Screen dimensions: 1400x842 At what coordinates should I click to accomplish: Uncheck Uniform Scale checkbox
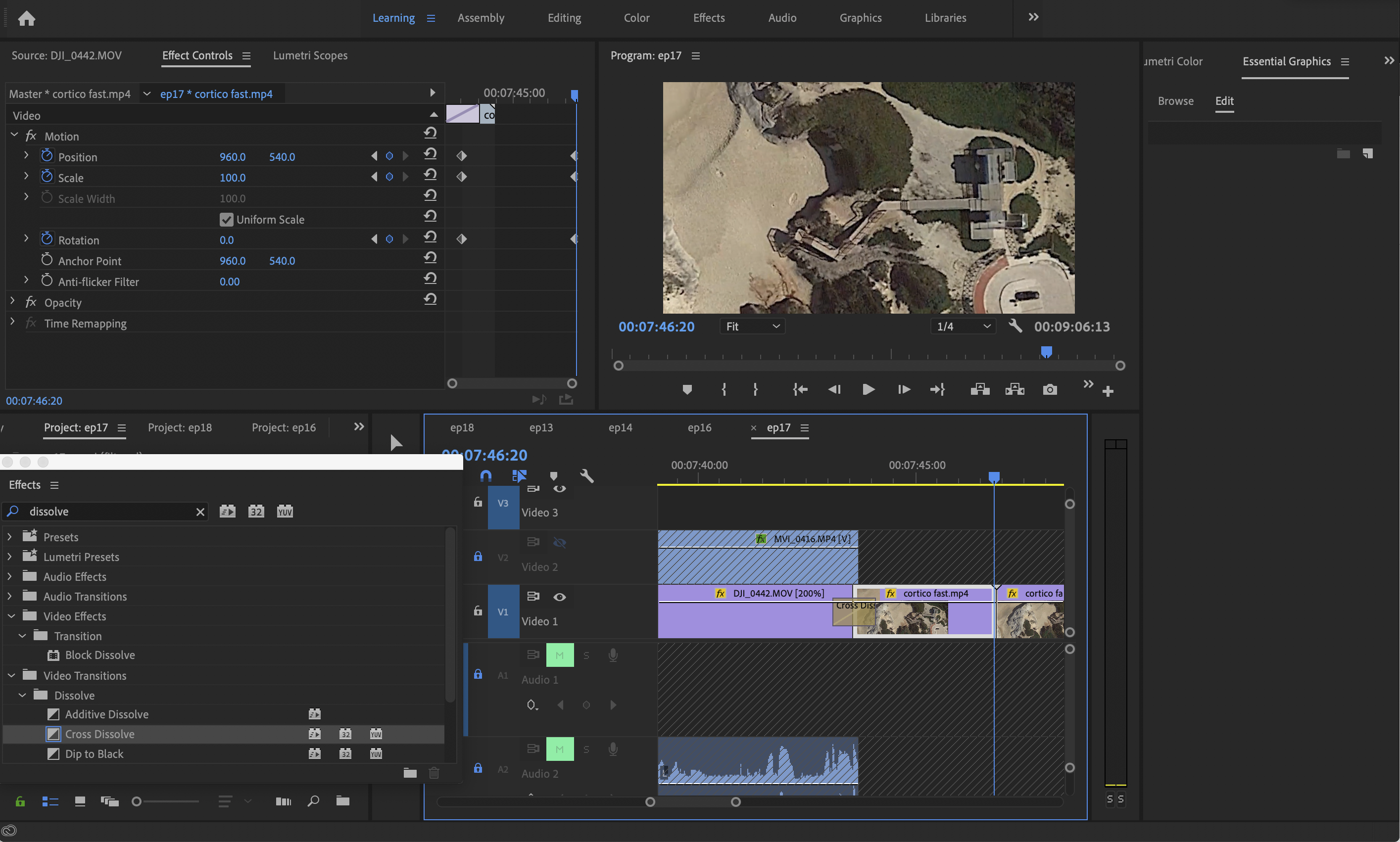[227, 220]
